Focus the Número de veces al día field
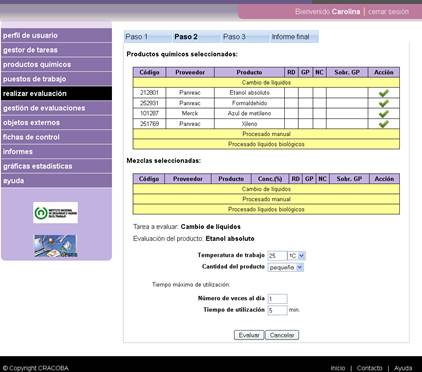Screen dimensions: 422x372 click(277, 299)
